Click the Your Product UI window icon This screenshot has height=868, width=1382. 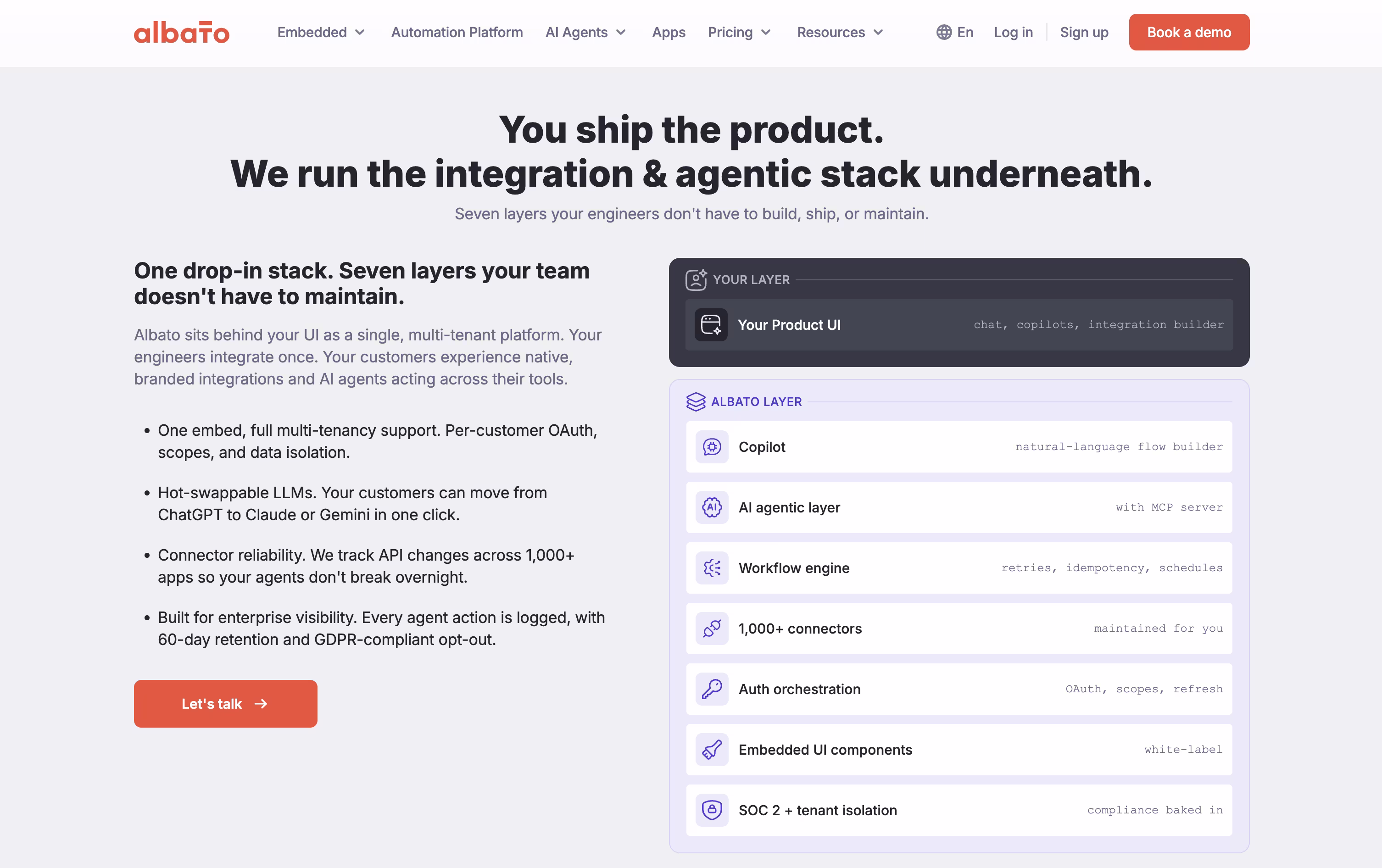click(711, 325)
